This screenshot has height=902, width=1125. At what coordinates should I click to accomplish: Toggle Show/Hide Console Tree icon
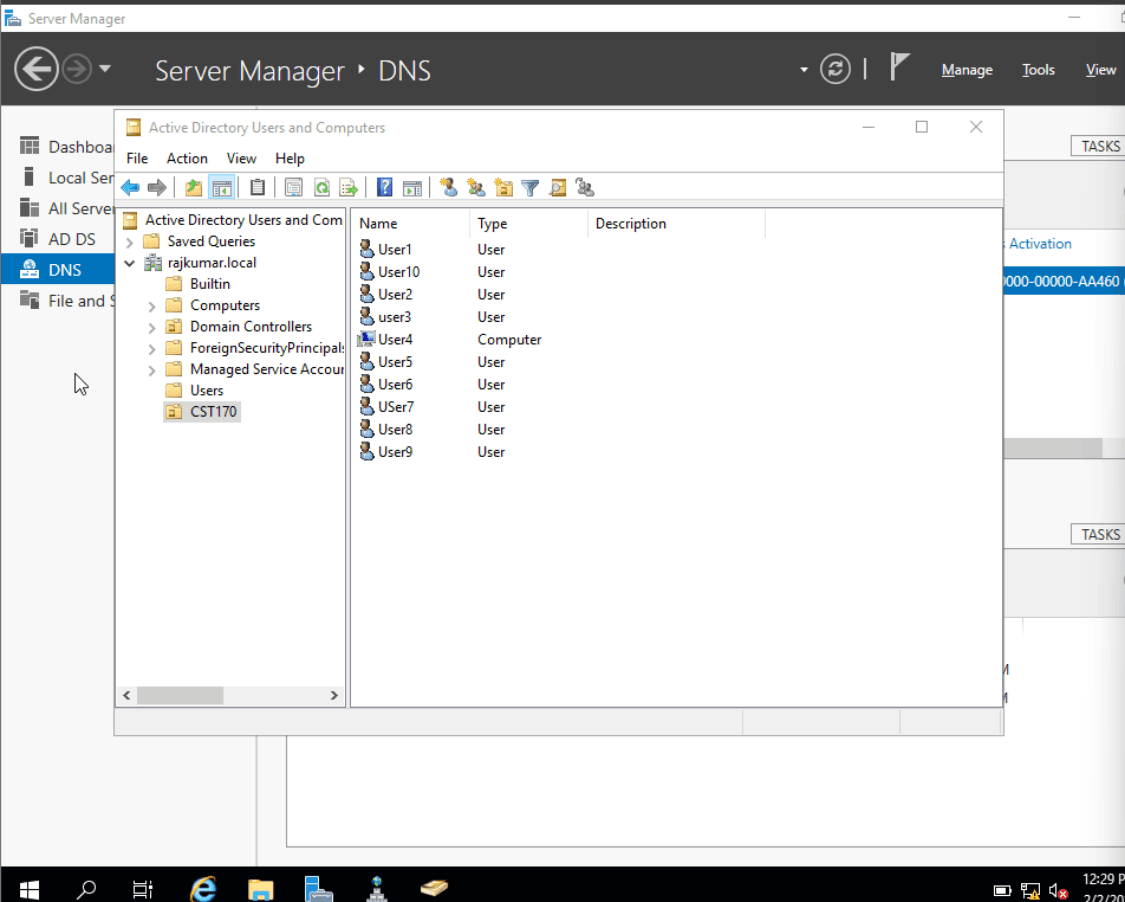point(222,188)
